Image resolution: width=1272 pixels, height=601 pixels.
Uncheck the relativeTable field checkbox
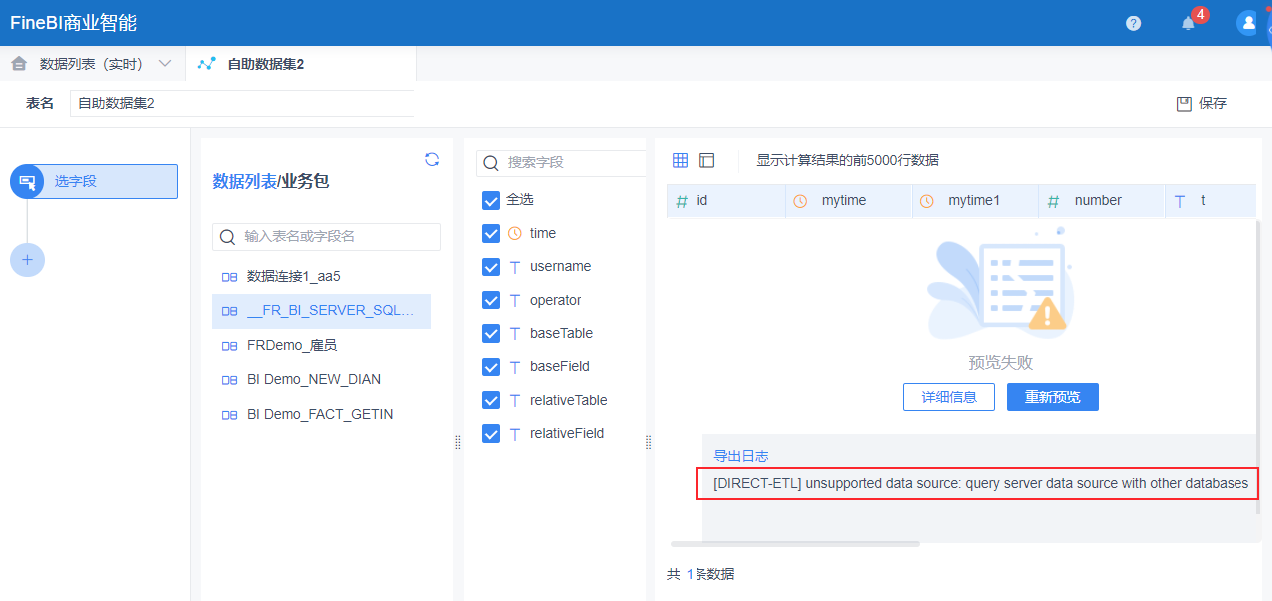(491, 400)
